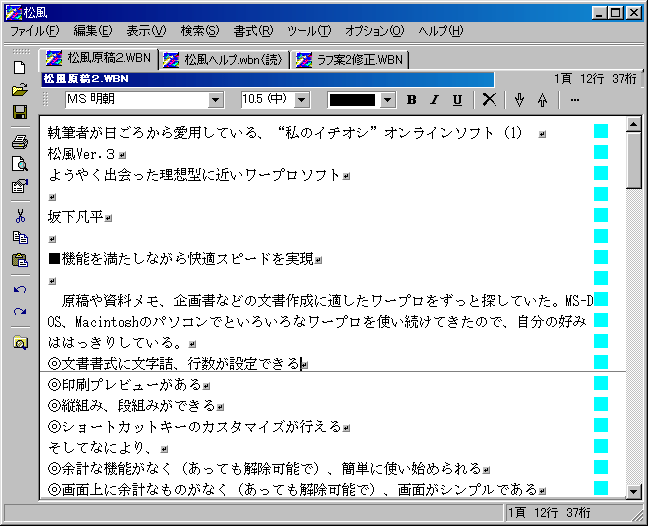648x526 pixels.
Task: Maximize the 松風 window
Action: (x=616, y=13)
